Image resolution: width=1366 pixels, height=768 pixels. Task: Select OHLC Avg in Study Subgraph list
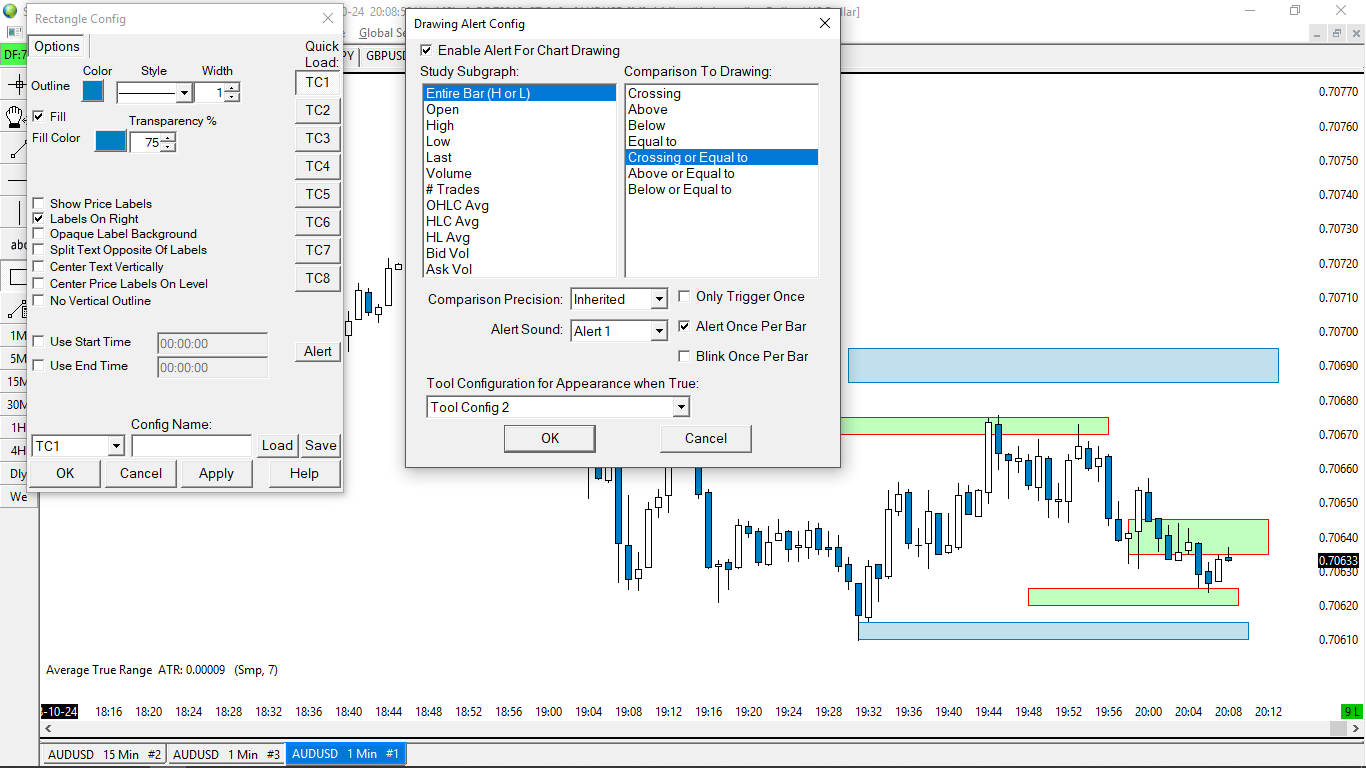pos(519,206)
